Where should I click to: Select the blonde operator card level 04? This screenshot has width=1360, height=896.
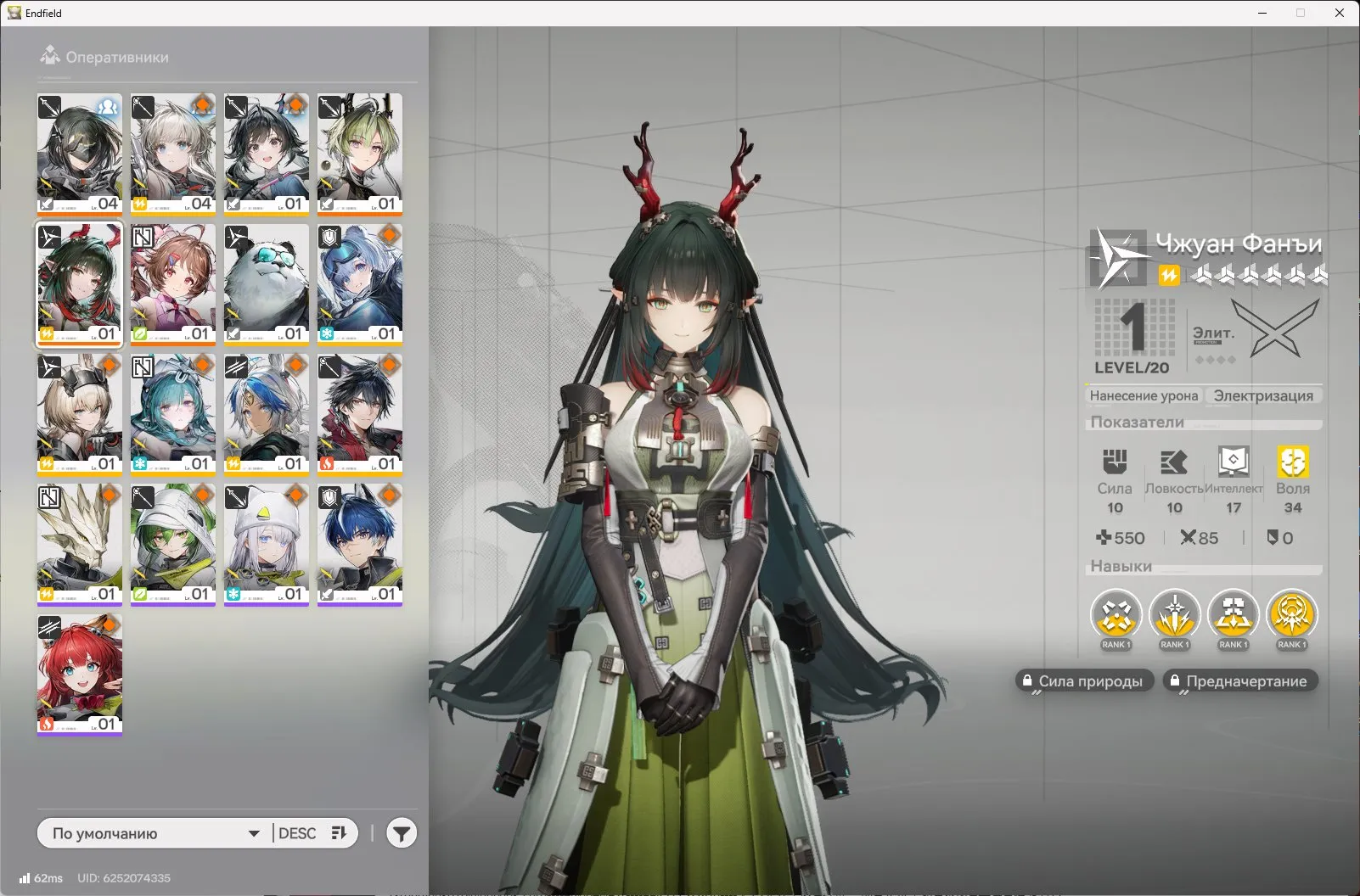[173, 154]
